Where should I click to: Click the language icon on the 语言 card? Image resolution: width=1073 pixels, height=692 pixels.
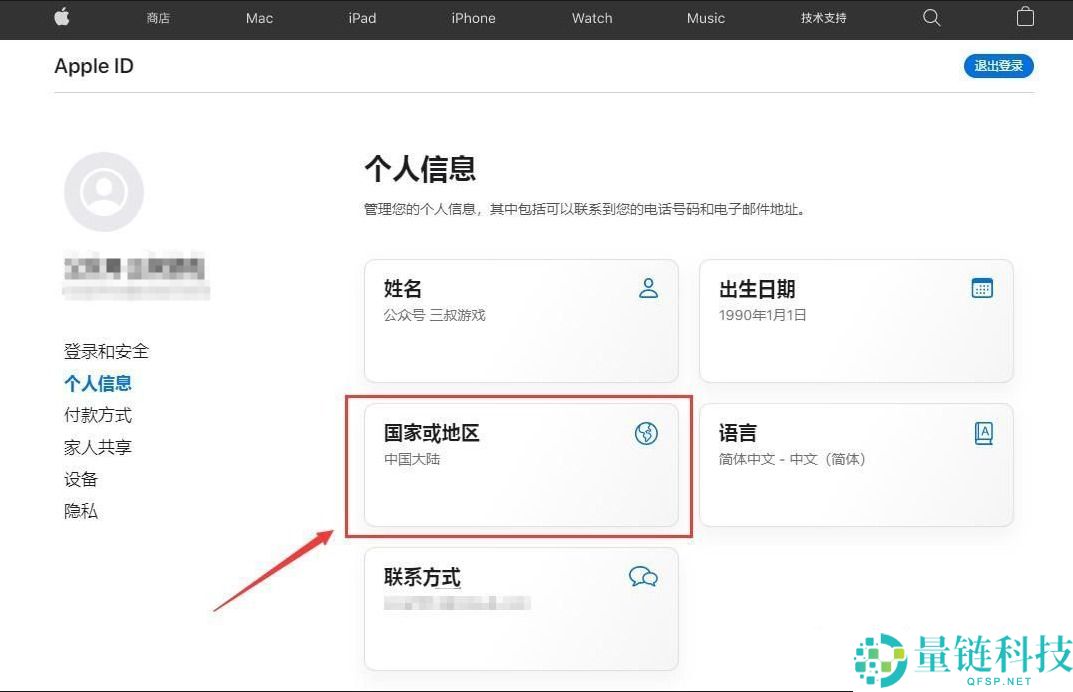(x=982, y=433)
